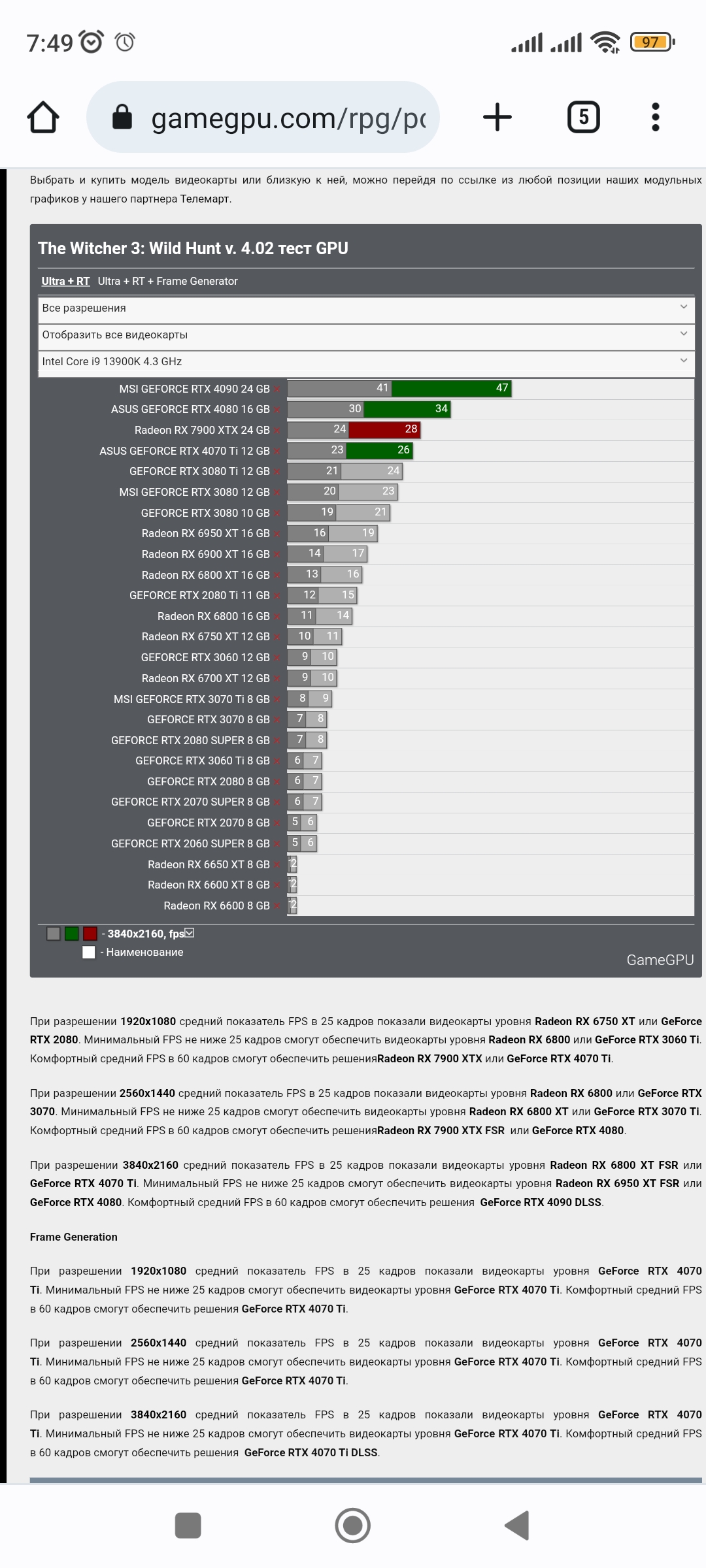The height and width of the screenshot is (1568, 706).
Task: Open a new tab with plus icon
Action: click(497, 118)
